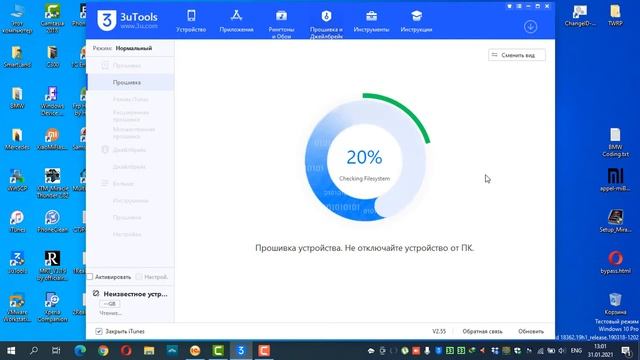The width and height of the screenshot is (640, 360).
Task: Open the VMware Workstation desktop icon
Action: pos(17,307)
